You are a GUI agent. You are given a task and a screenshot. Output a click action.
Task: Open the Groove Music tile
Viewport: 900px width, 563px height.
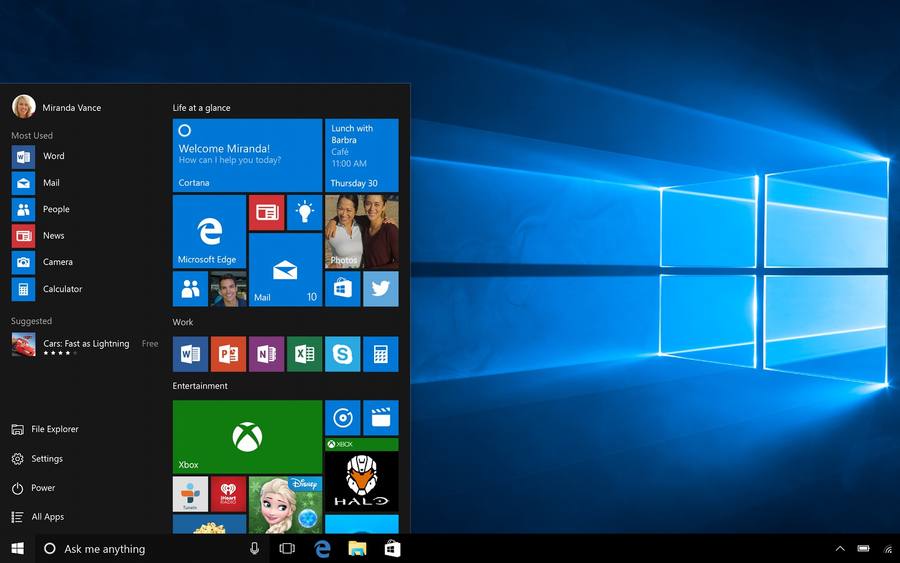343,418
